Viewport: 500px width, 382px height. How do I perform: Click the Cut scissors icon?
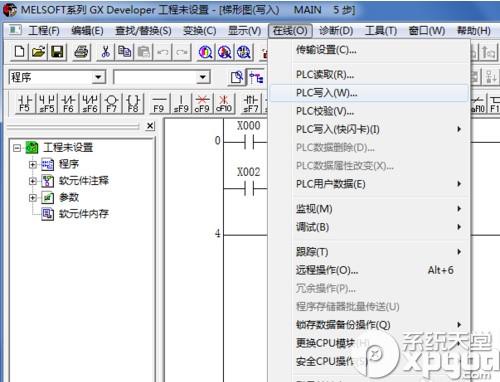coord(105,52)
